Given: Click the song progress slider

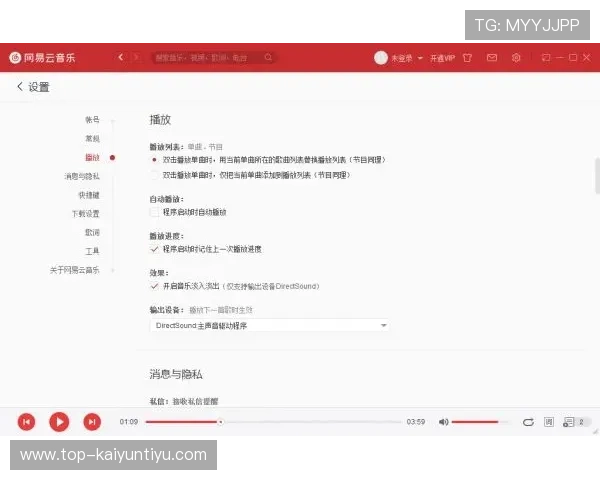Looking at the screenshot, I should [273, 422].
